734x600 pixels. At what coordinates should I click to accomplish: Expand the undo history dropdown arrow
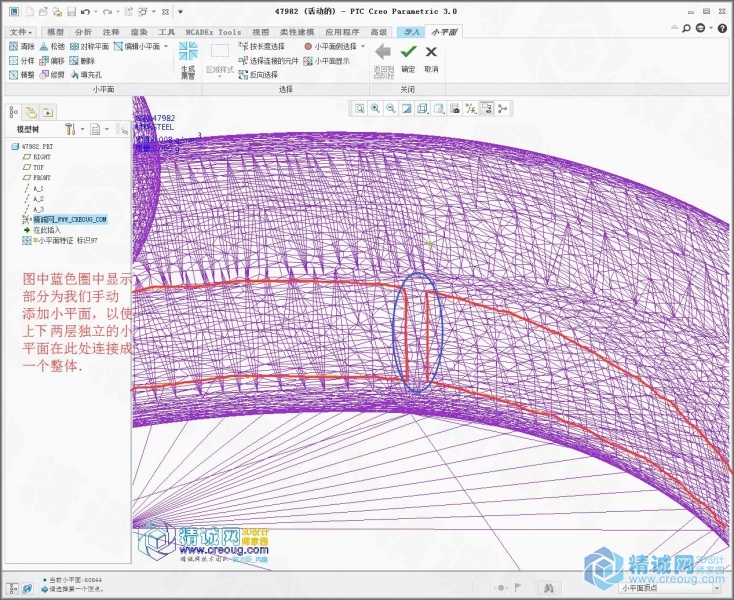click(96, 11)
